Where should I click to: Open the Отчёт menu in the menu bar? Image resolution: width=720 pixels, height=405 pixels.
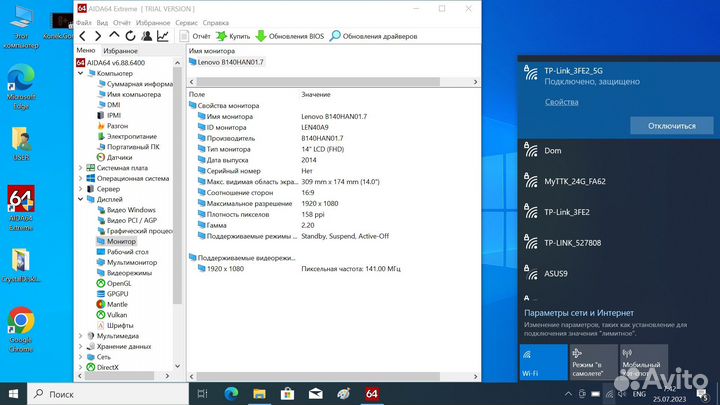tap(122, 22)
